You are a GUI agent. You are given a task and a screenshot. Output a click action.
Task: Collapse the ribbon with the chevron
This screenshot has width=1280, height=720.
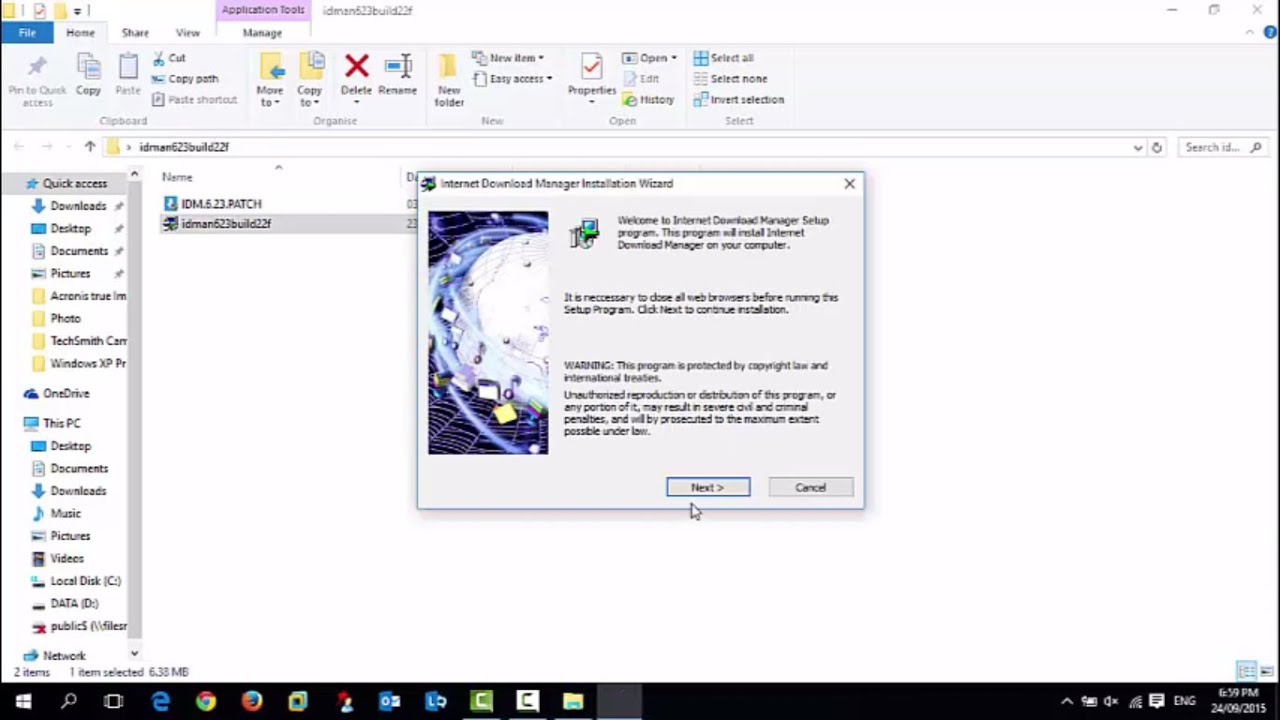tap(1249, 32)
